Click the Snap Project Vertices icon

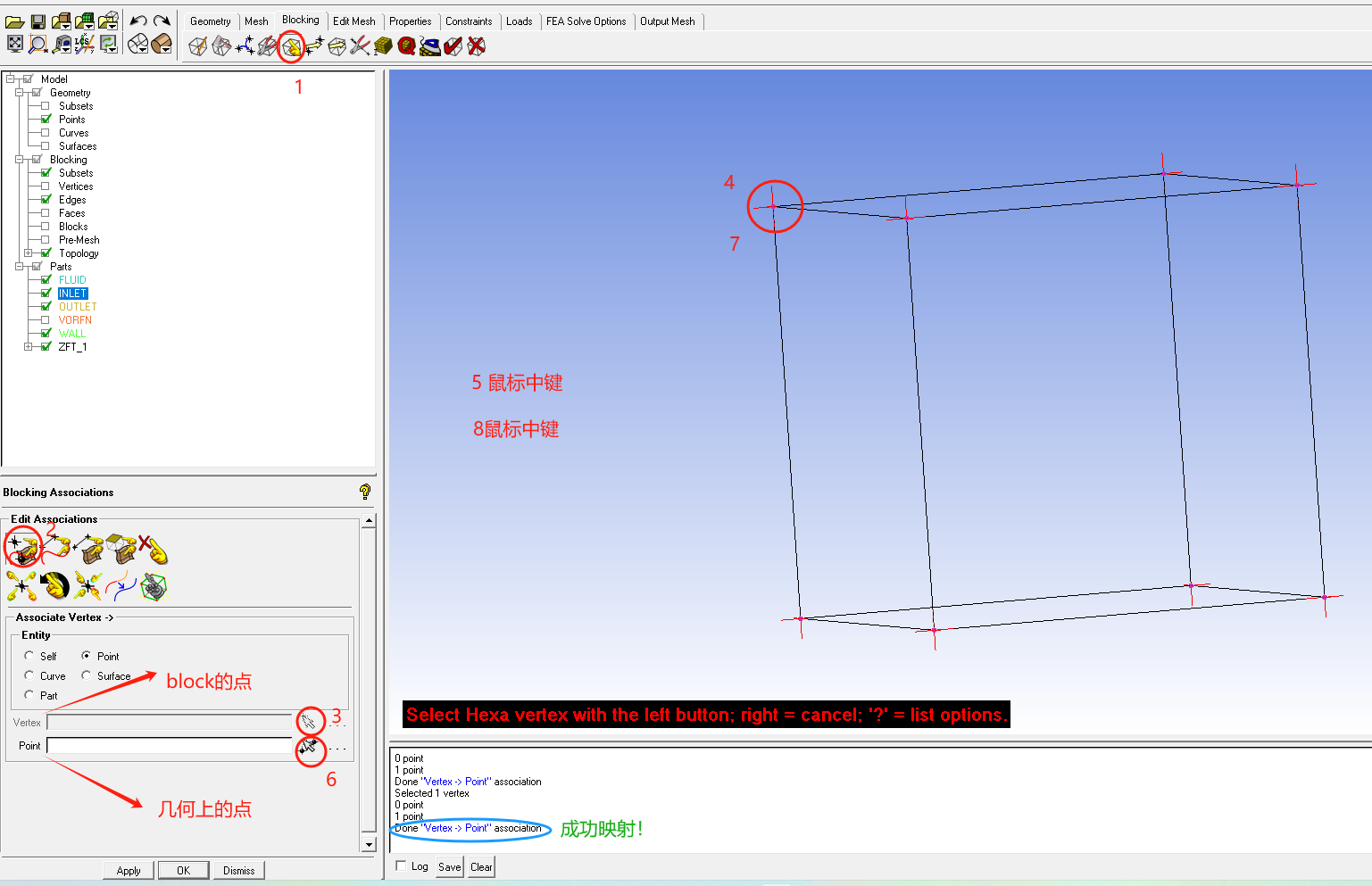[88, 585]
